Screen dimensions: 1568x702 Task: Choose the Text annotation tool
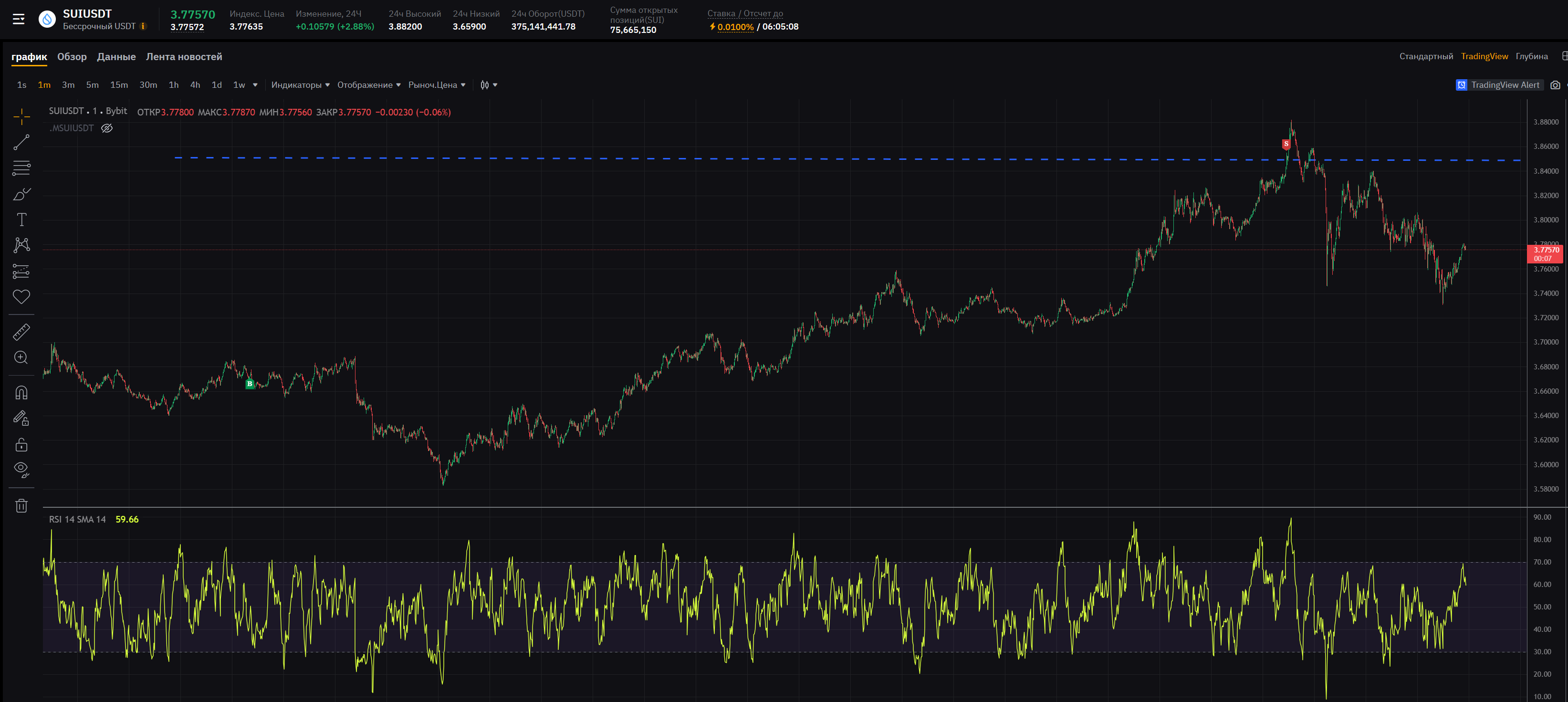point(21,220)
